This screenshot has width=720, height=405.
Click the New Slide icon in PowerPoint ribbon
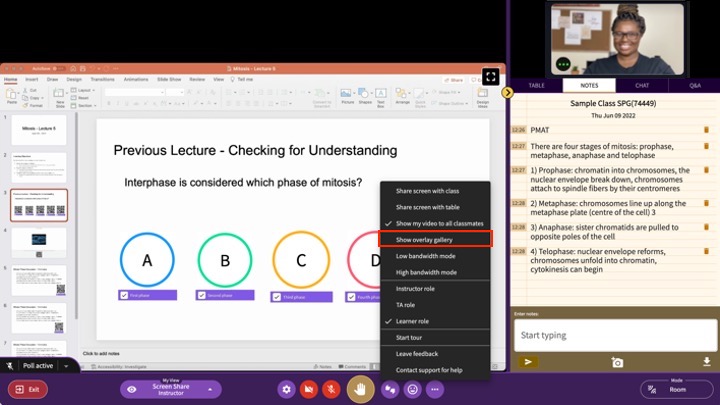[x=60, y=97]
